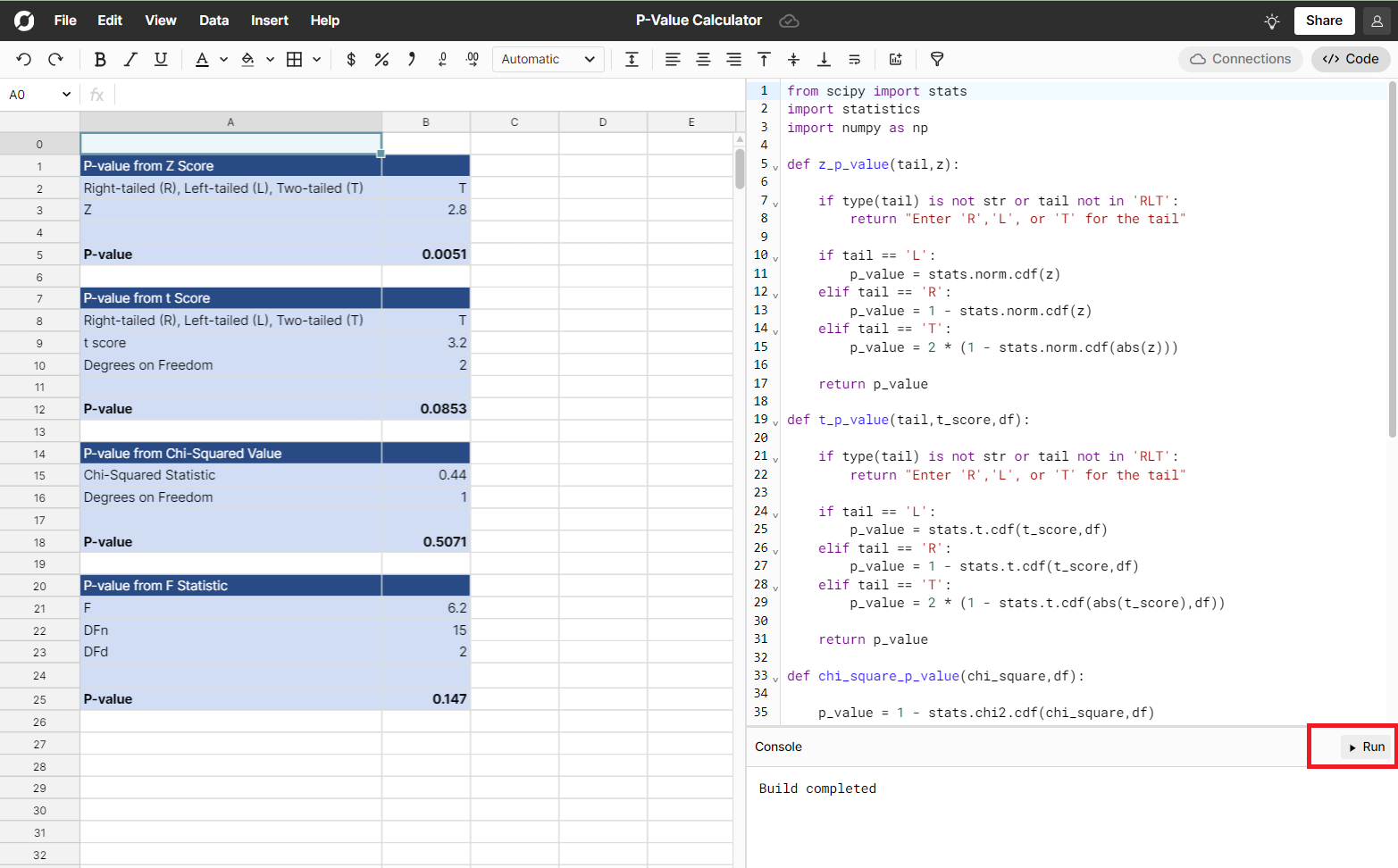Viewport: 1398px width, 868px height.
Task: Open the Automatic number format dropdown
Action: click(x=548, y=59)
